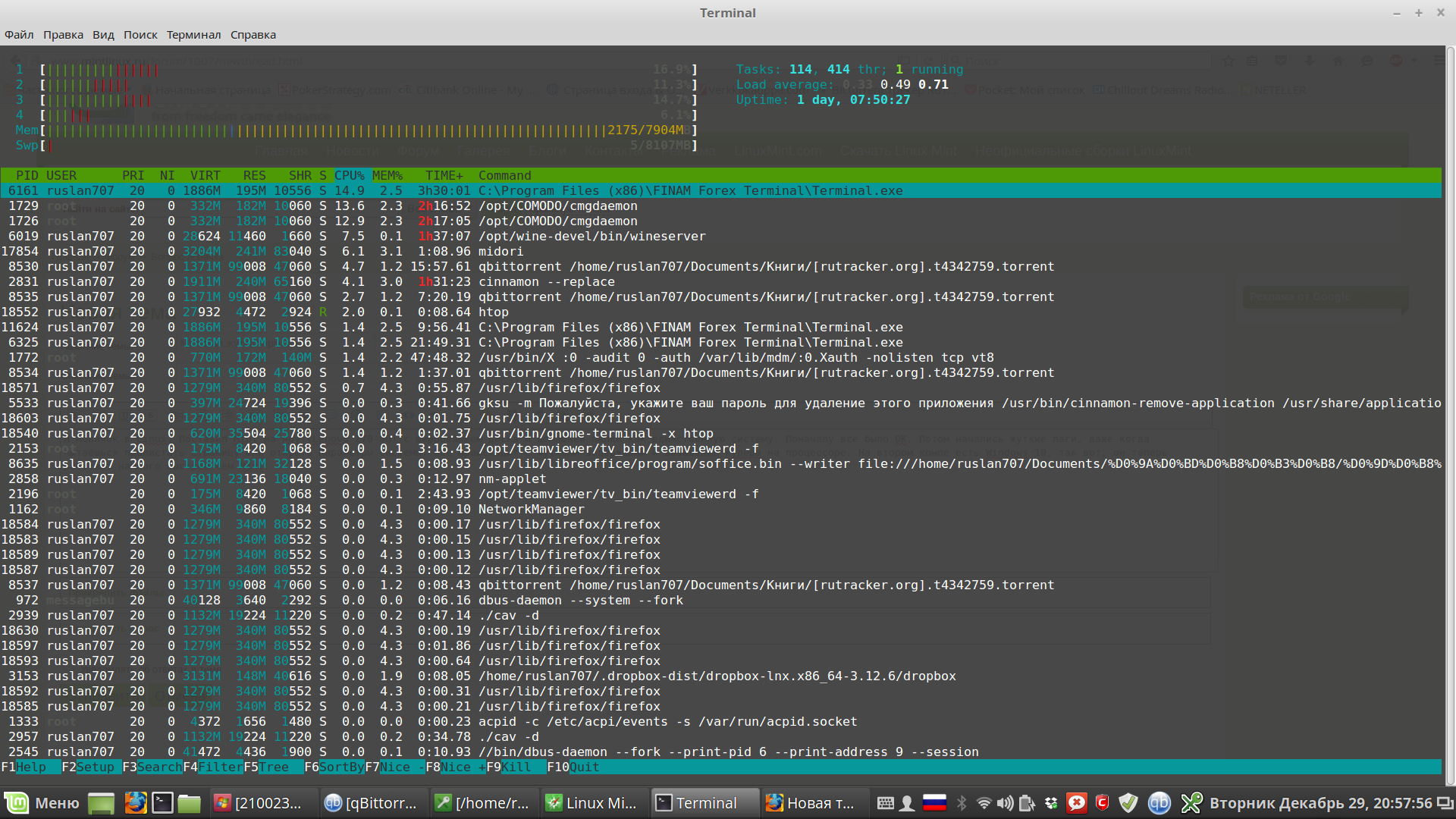1456x819 pixels.
Task: Launch Firefox from the panel launcher
Action: click(x=136, y=803)
